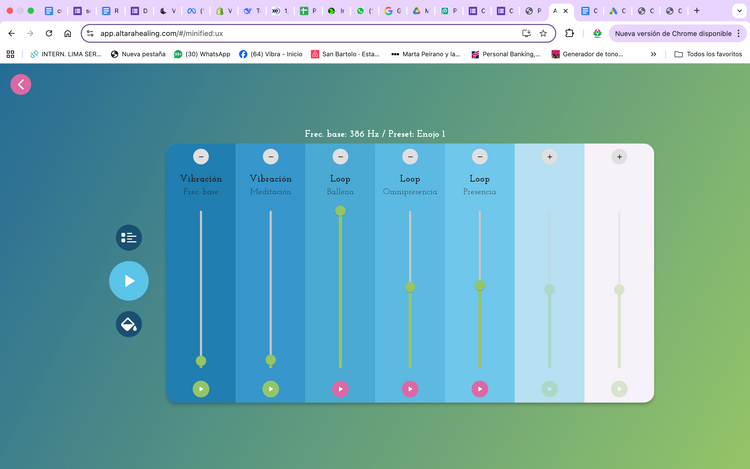
Task: Remove the Loop Omnipresencia channel
Action: click(x=410, y=157)
